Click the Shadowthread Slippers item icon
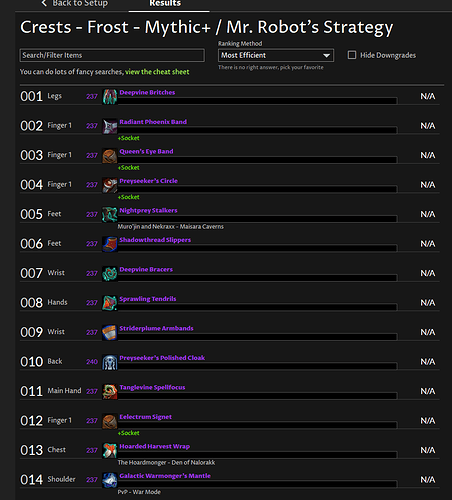This screenshot has width=452, height=500. [110, 244]
